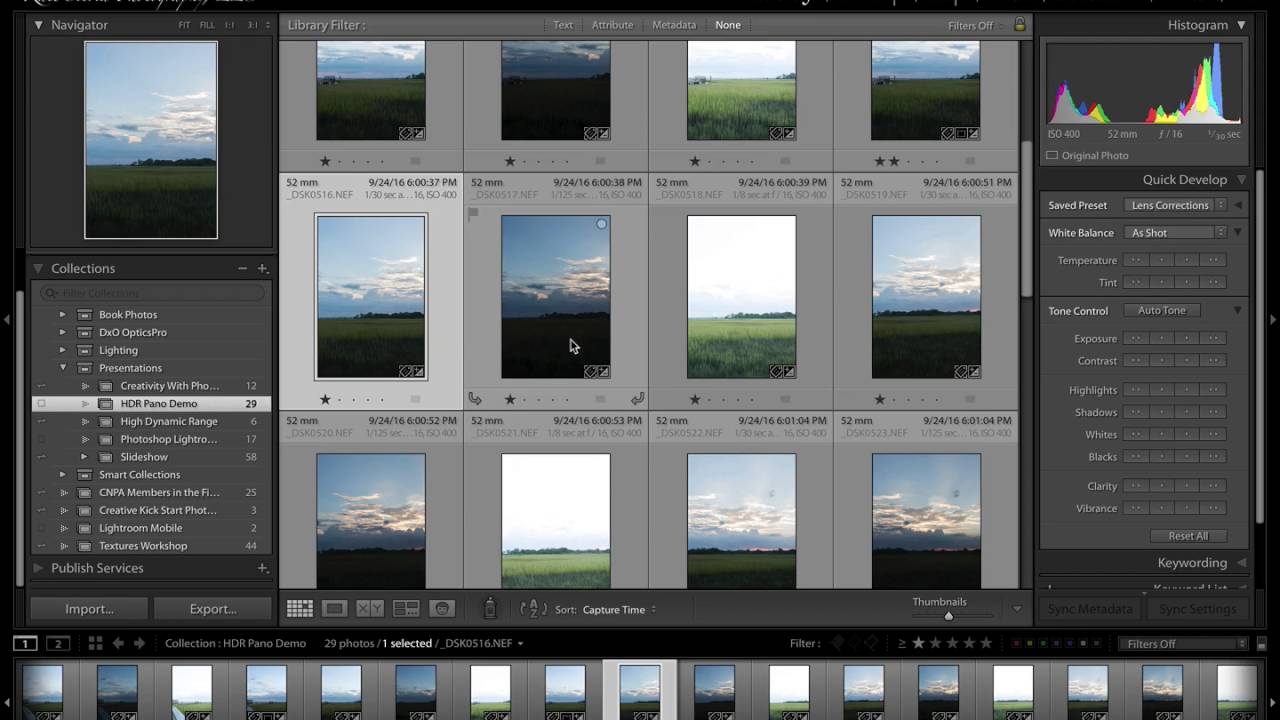Viewport: 1280px width, 720px height.
Task: Set Navigator zoom to FILL
Action: (x=207, y=25)
